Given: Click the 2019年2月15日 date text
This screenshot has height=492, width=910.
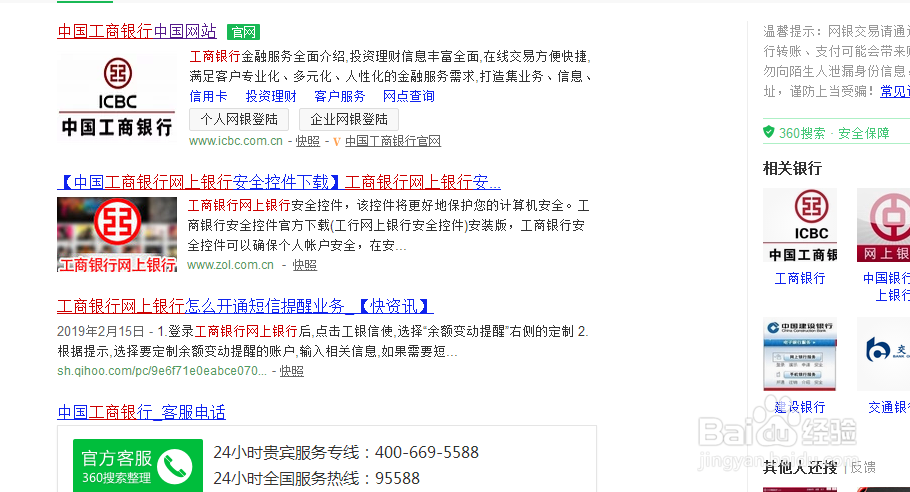Looking at the screenshot, I should click(x=100, y=331).
